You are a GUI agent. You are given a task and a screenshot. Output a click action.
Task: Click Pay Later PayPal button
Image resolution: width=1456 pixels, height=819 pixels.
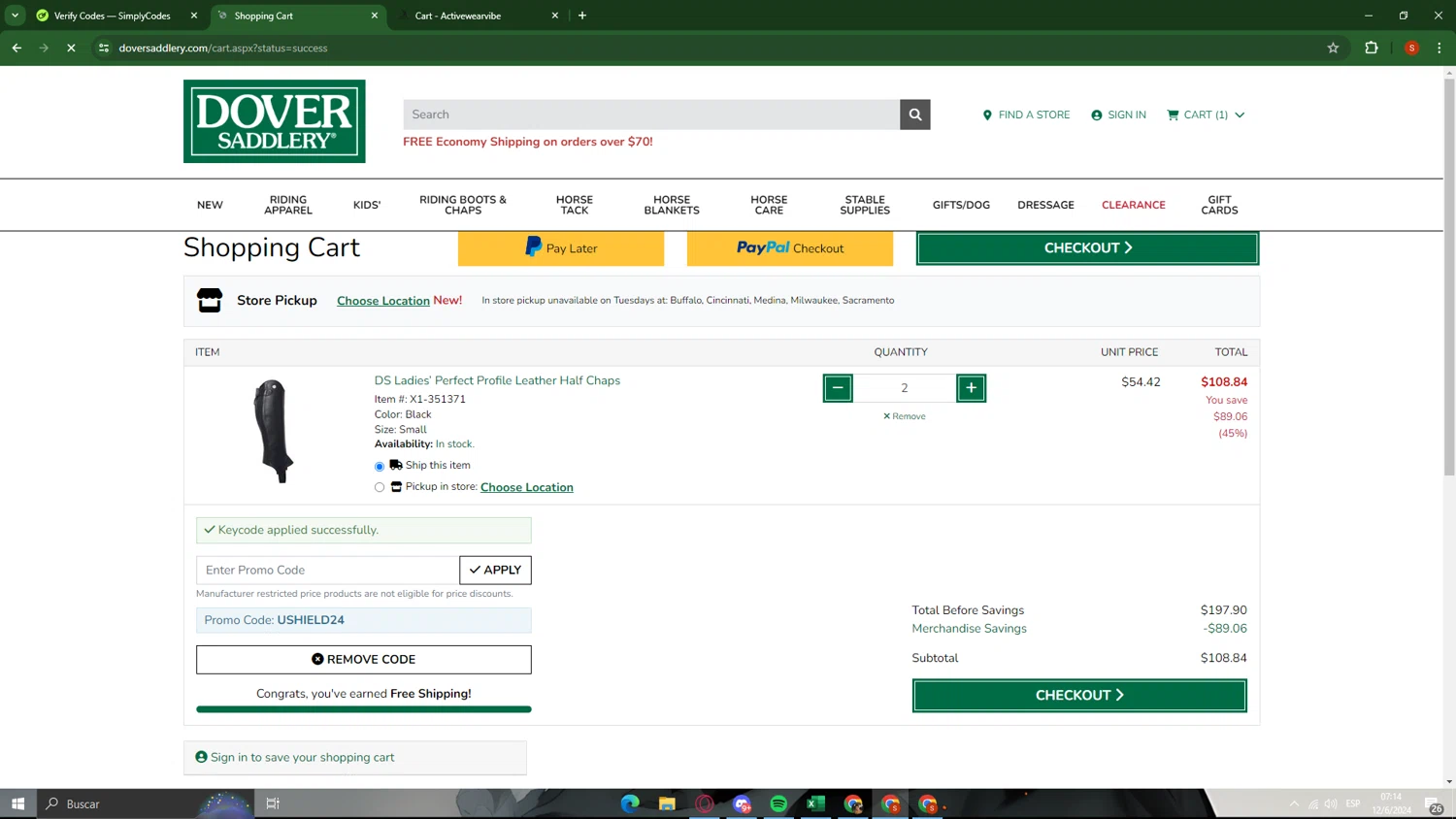[561, 248]
